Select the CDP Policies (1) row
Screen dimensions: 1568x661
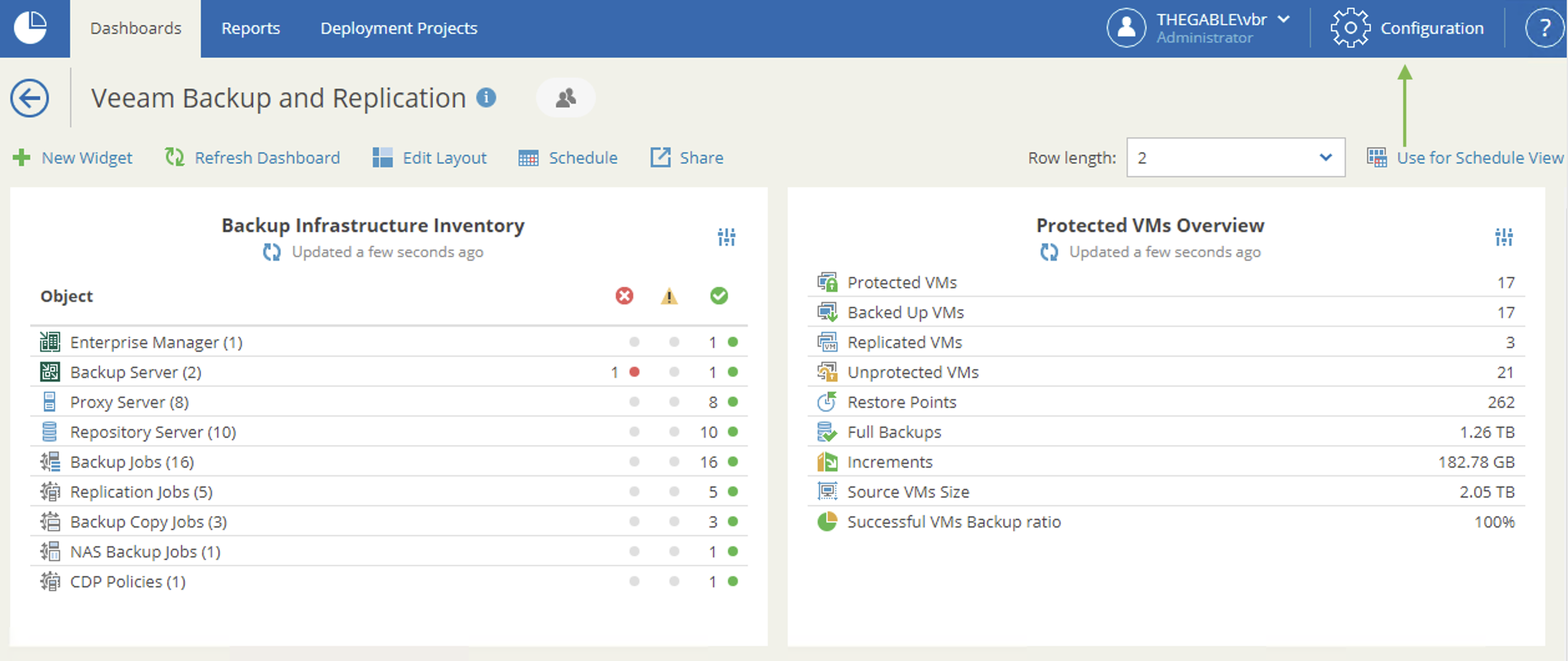click(x=389, y=581)
